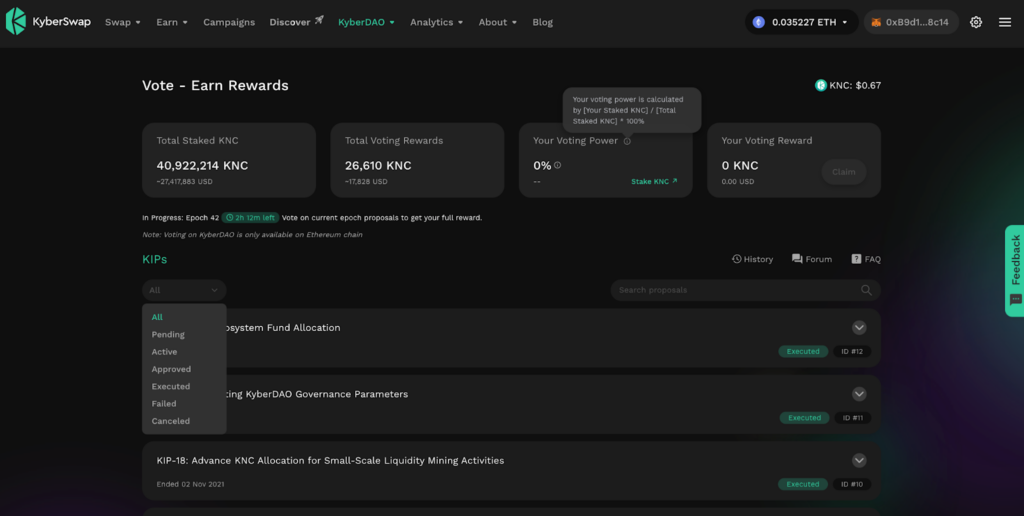Open the ETH network balance selector
This screenshot has height=516, width=1024.
(x=801, y=22)
